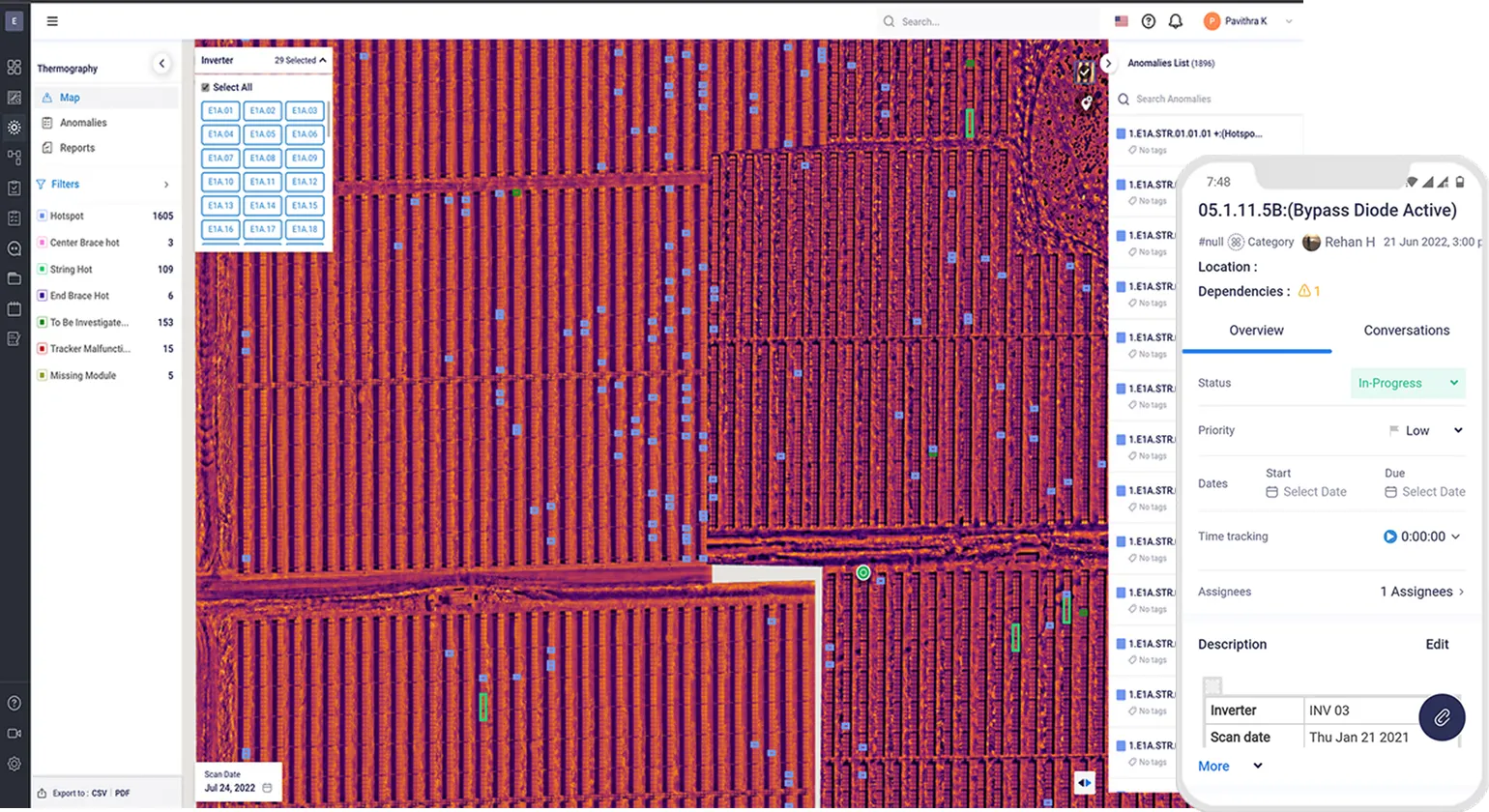Open the folder icon in left rail
The height and width of the screenshot is (812, 1489).
(15, 278)
